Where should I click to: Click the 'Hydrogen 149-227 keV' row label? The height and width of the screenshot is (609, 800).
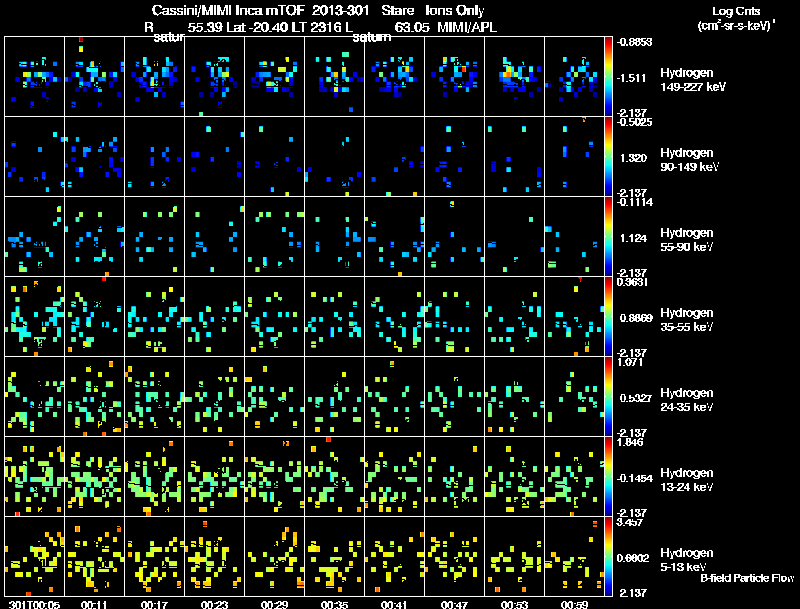point(692,80)
